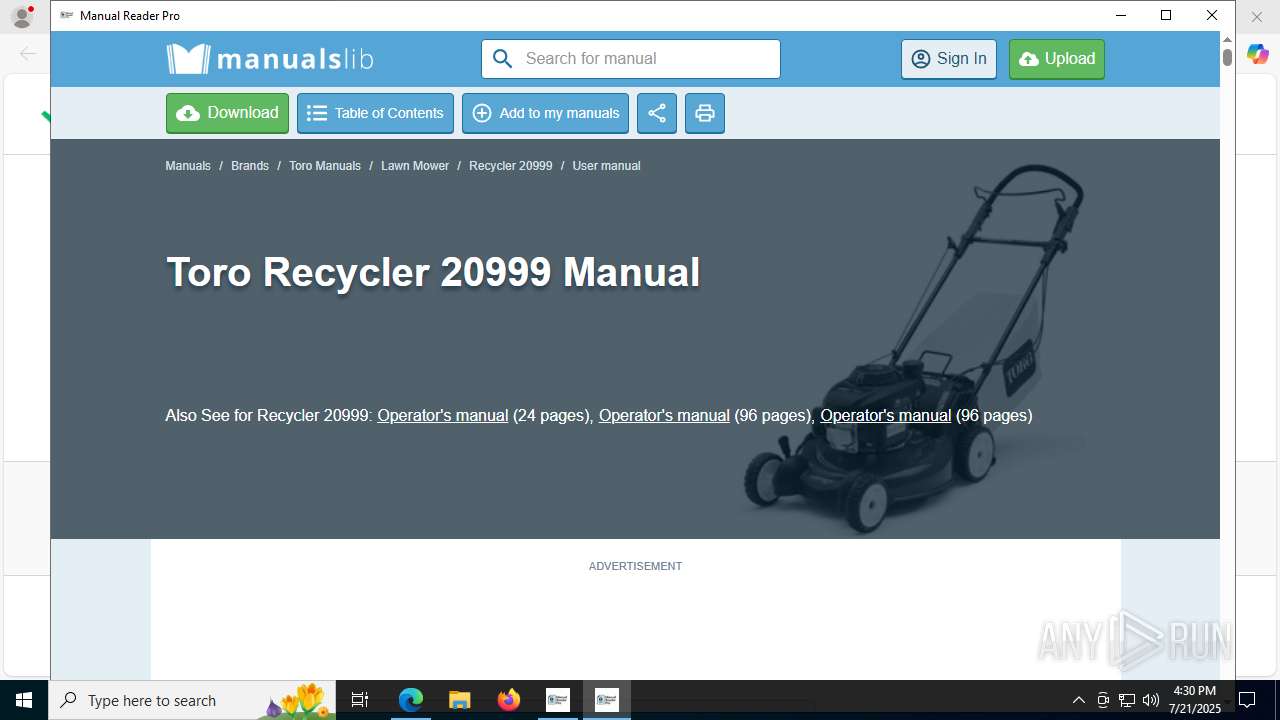Click the volume tray icon
Image resolution: width=1280 pixels, height=720 pixels.
(x=1151, y=700)
